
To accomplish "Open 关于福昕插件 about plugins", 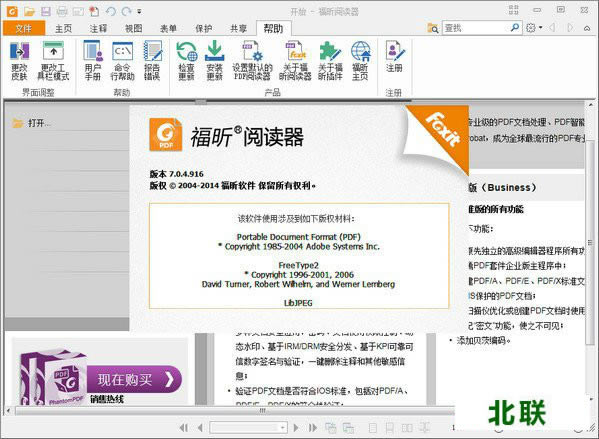I will pyautogui.click(x=330, y=61).
